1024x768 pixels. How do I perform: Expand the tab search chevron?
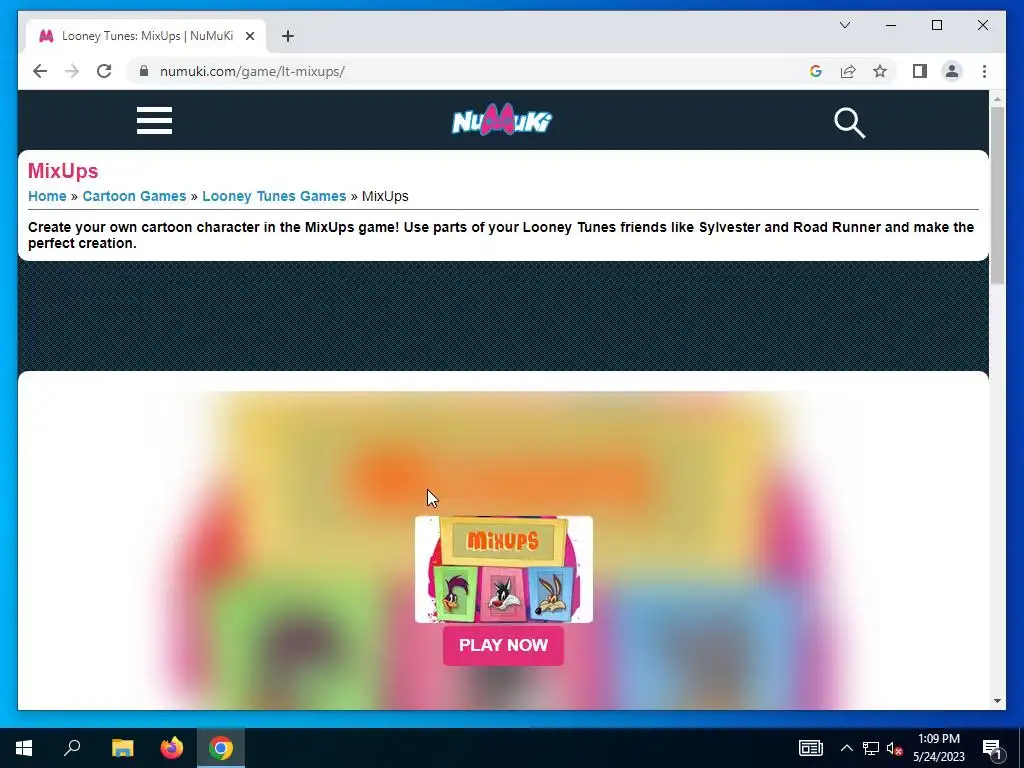pyautogui.click(x=844, y=25)
